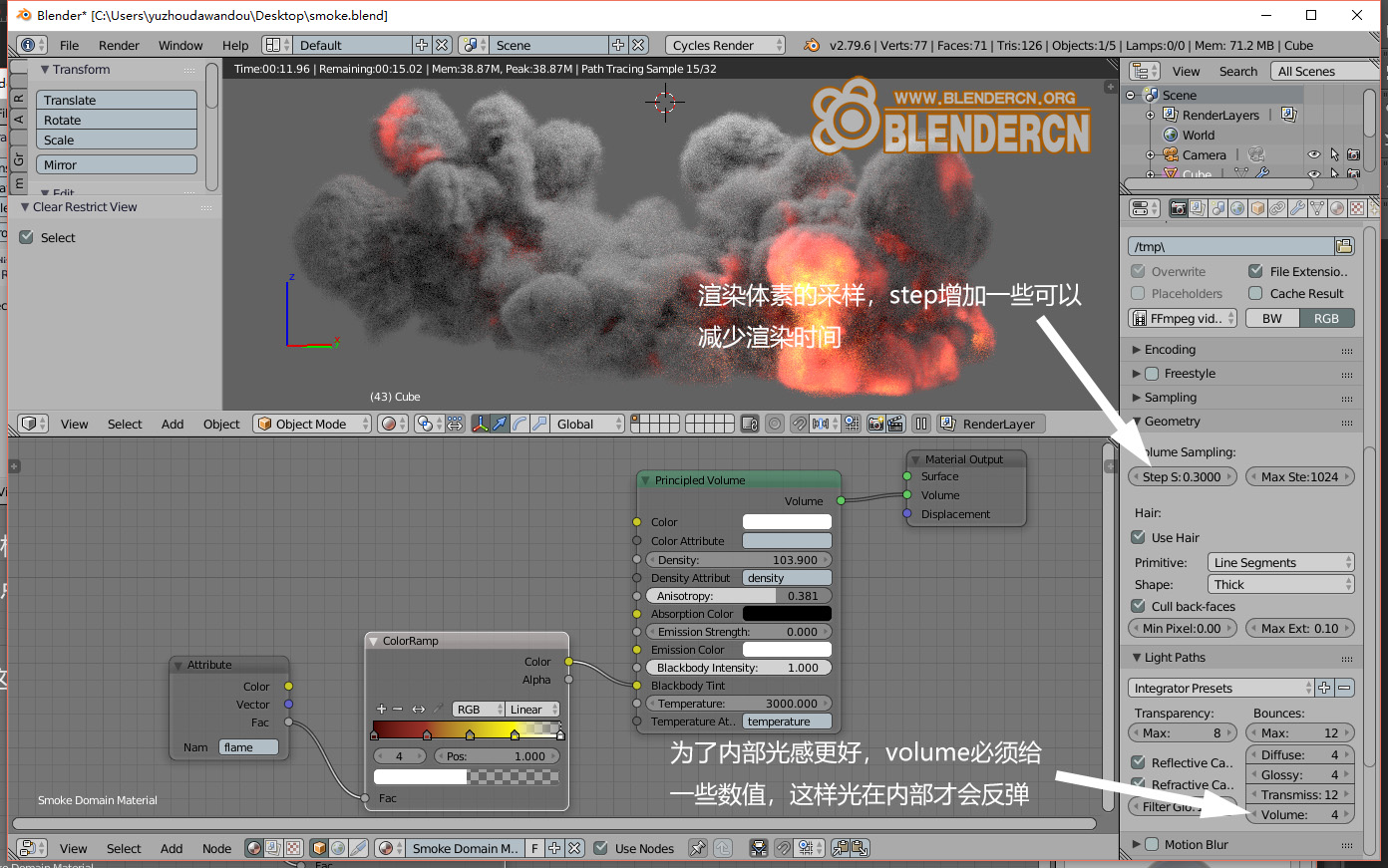This screenshot has width=1388, height=868.
Task: Click the Absorption Color black swatch
Action: pyautogui.click(x=787, y=614)
